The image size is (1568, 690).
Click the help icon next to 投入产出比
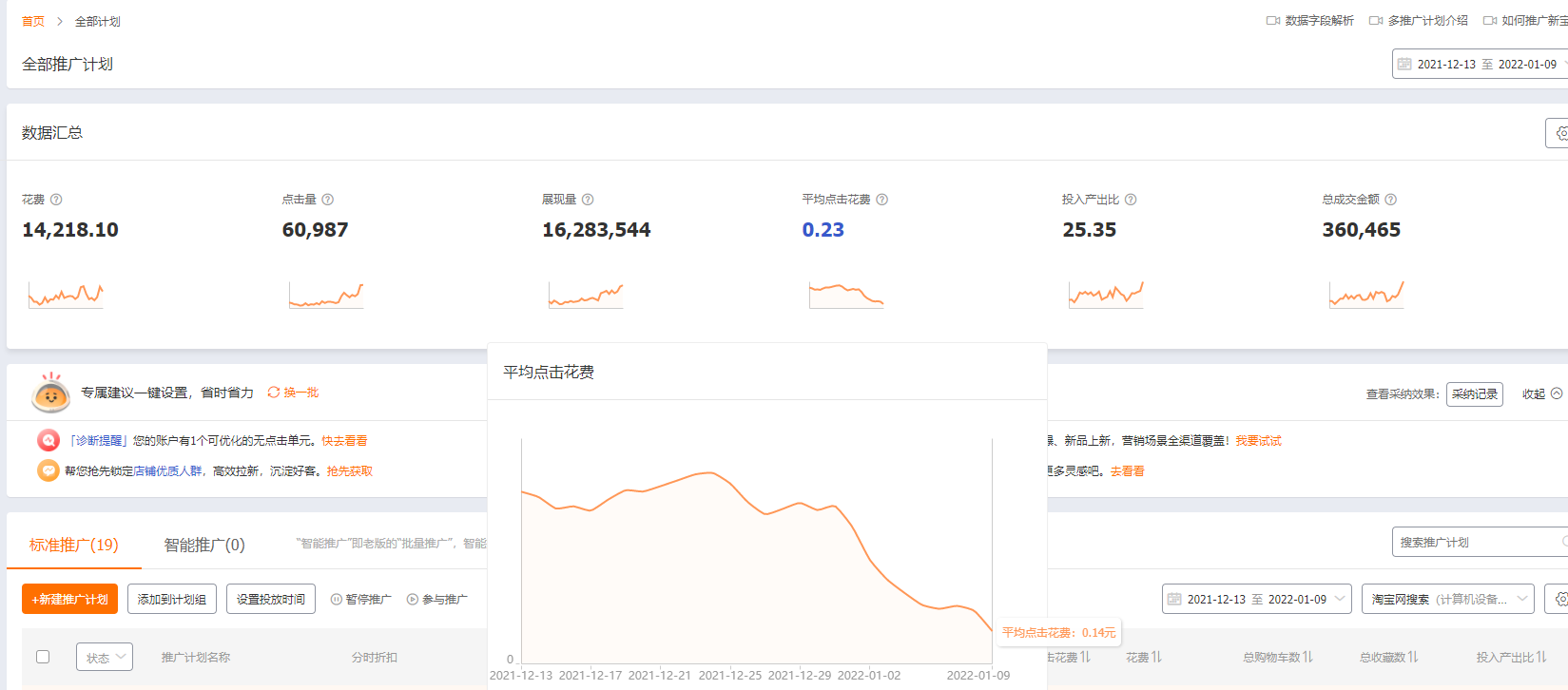pyautogui.click(x=1131, y=200)
